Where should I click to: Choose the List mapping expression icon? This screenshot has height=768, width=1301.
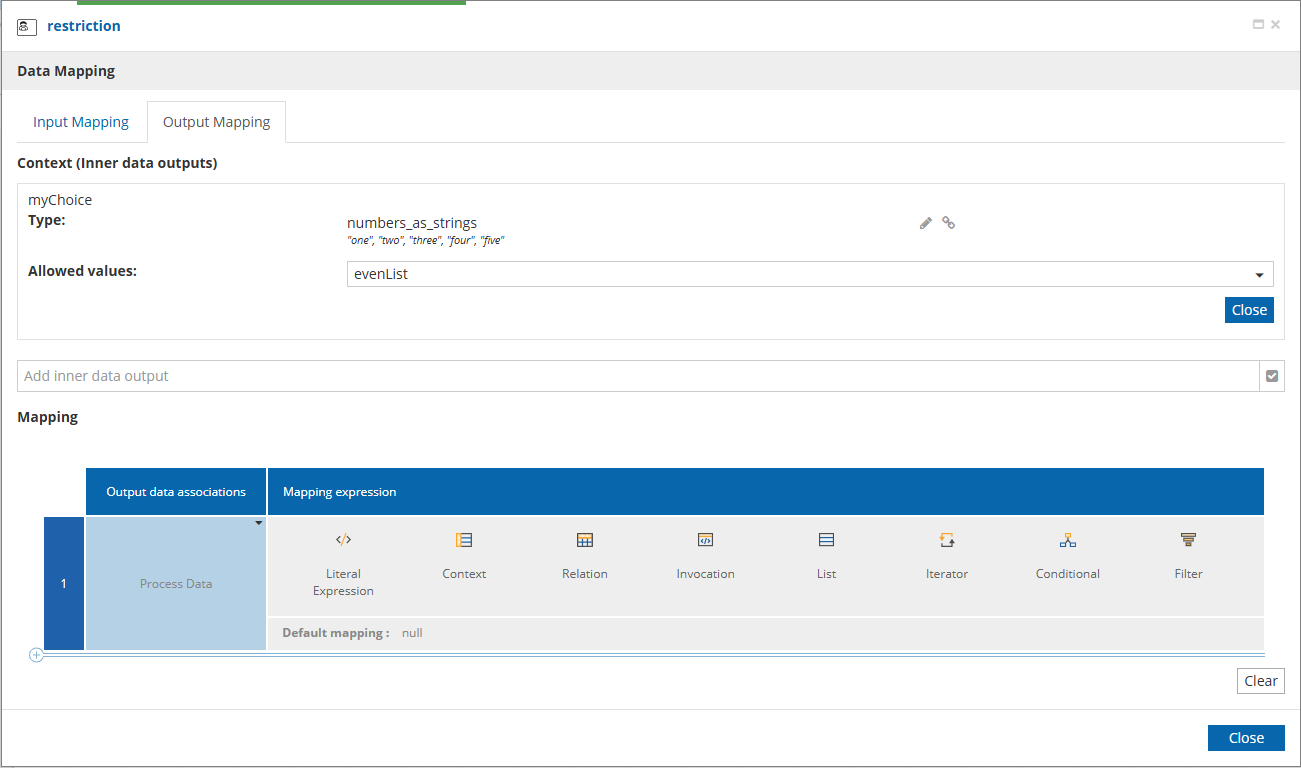[826, 540]
